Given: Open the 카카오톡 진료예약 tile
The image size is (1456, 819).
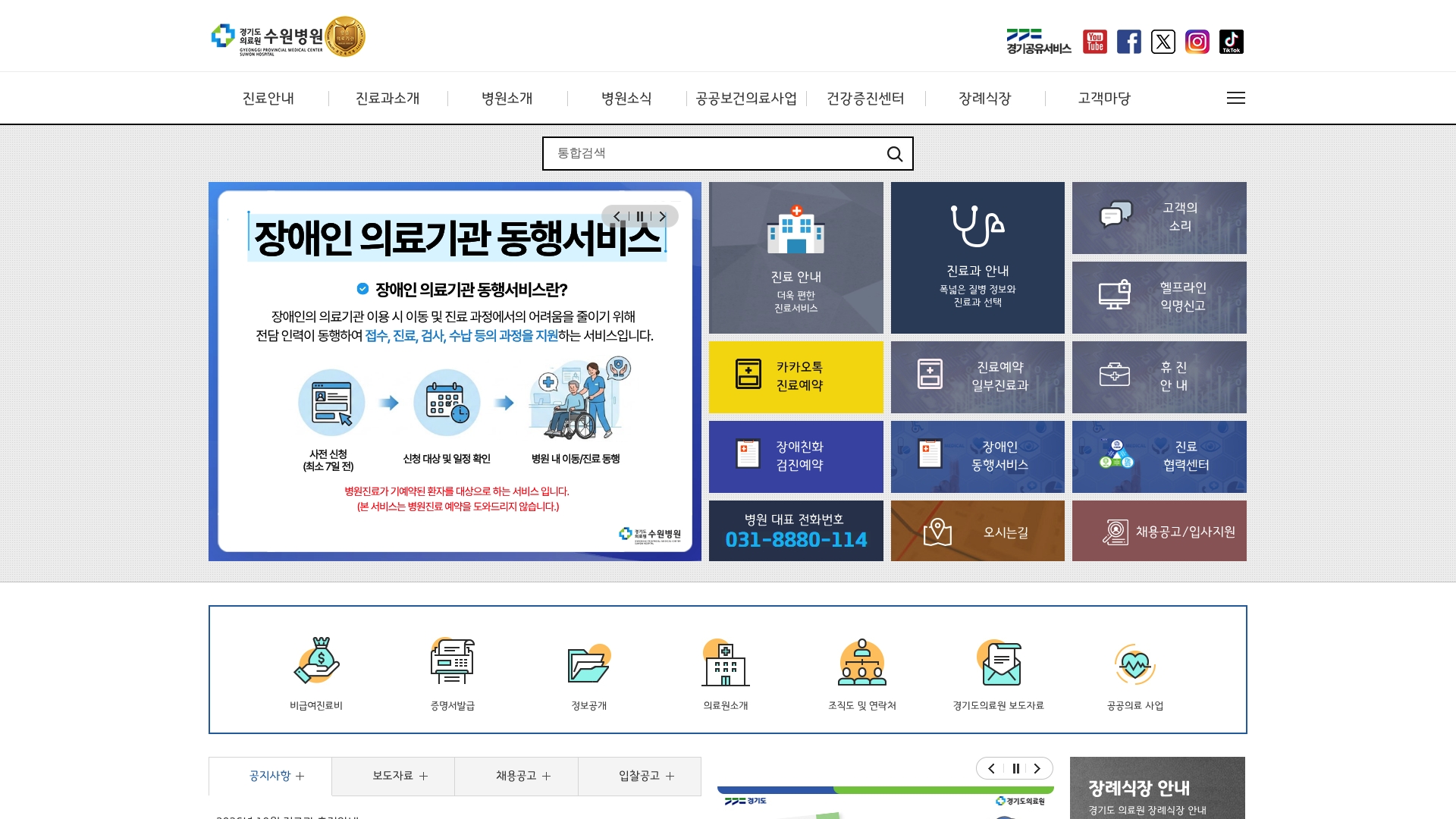Looking at the screenshot, I should [795, 377].
